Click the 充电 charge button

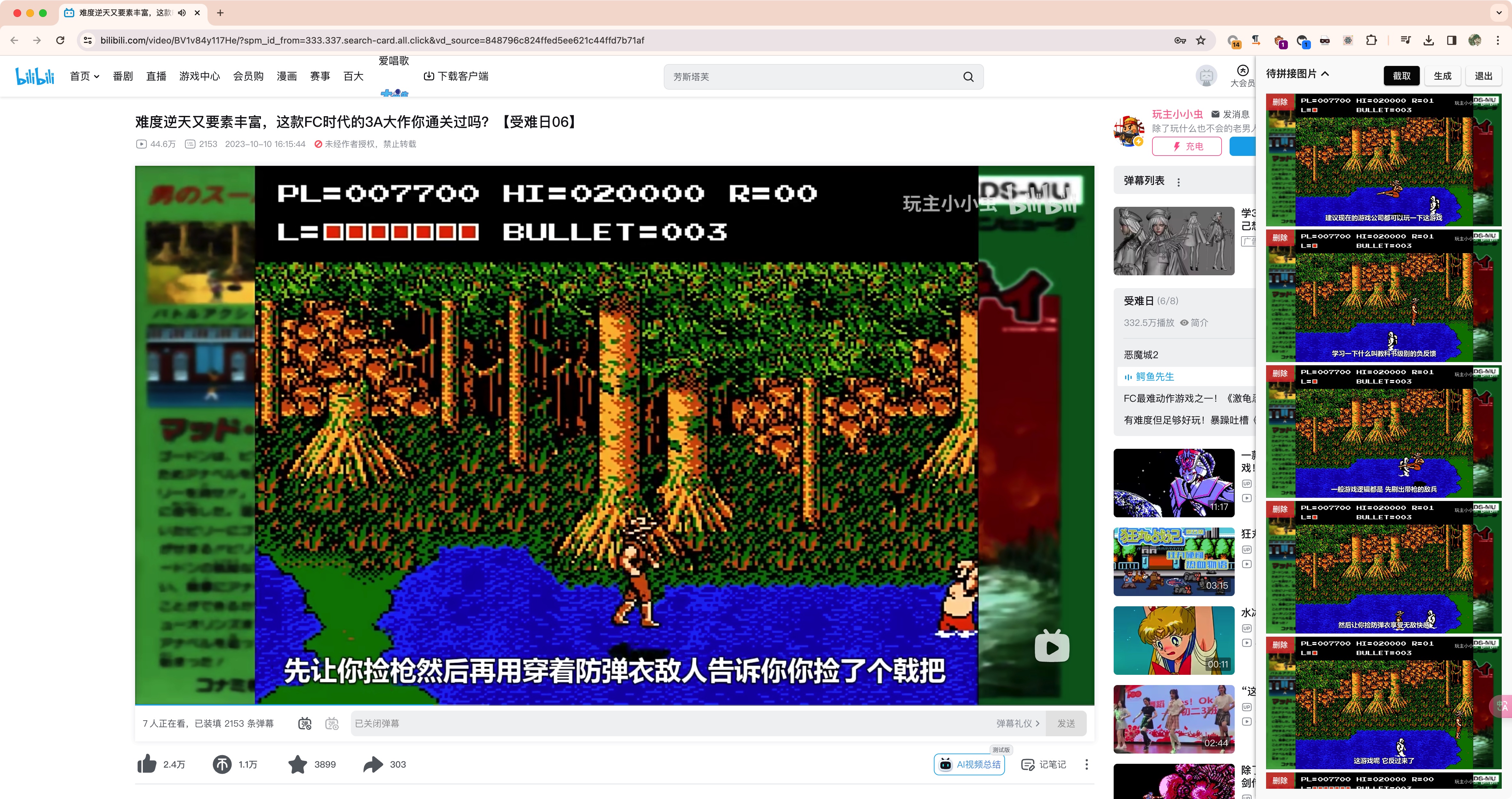1186,146
